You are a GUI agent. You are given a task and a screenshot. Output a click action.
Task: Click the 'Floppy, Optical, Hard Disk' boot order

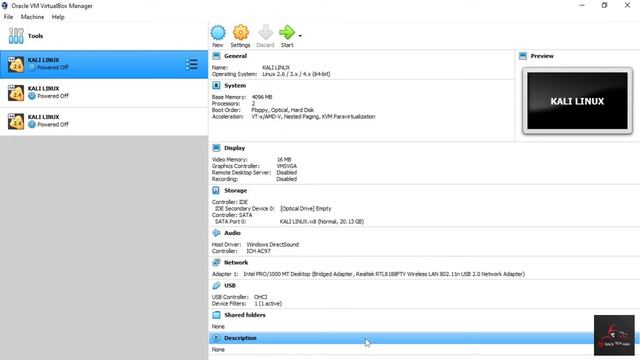283,110
